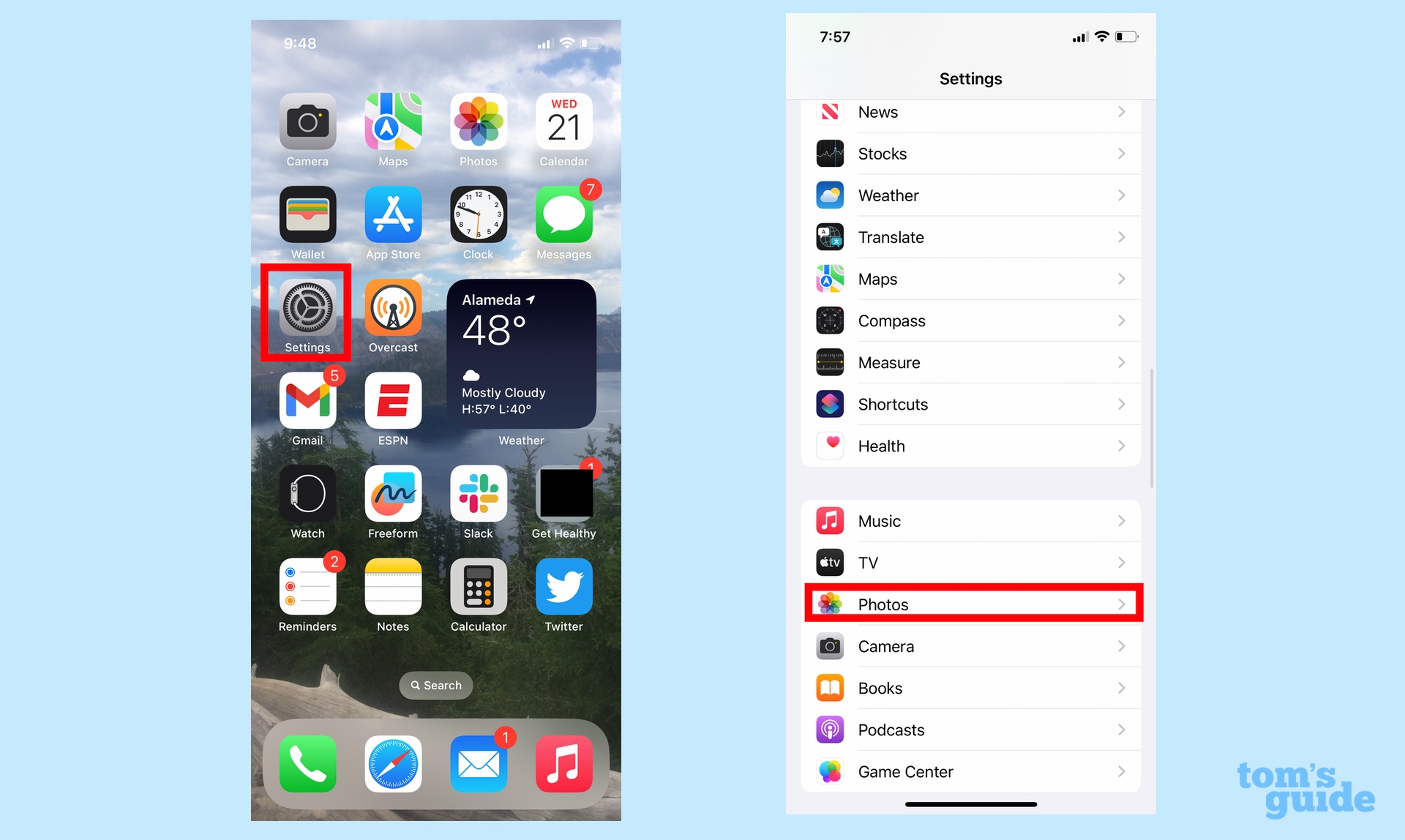This screenshot has width=1405, height=840.
Task: Open the Slack app
Action: [x=477, y=498]
